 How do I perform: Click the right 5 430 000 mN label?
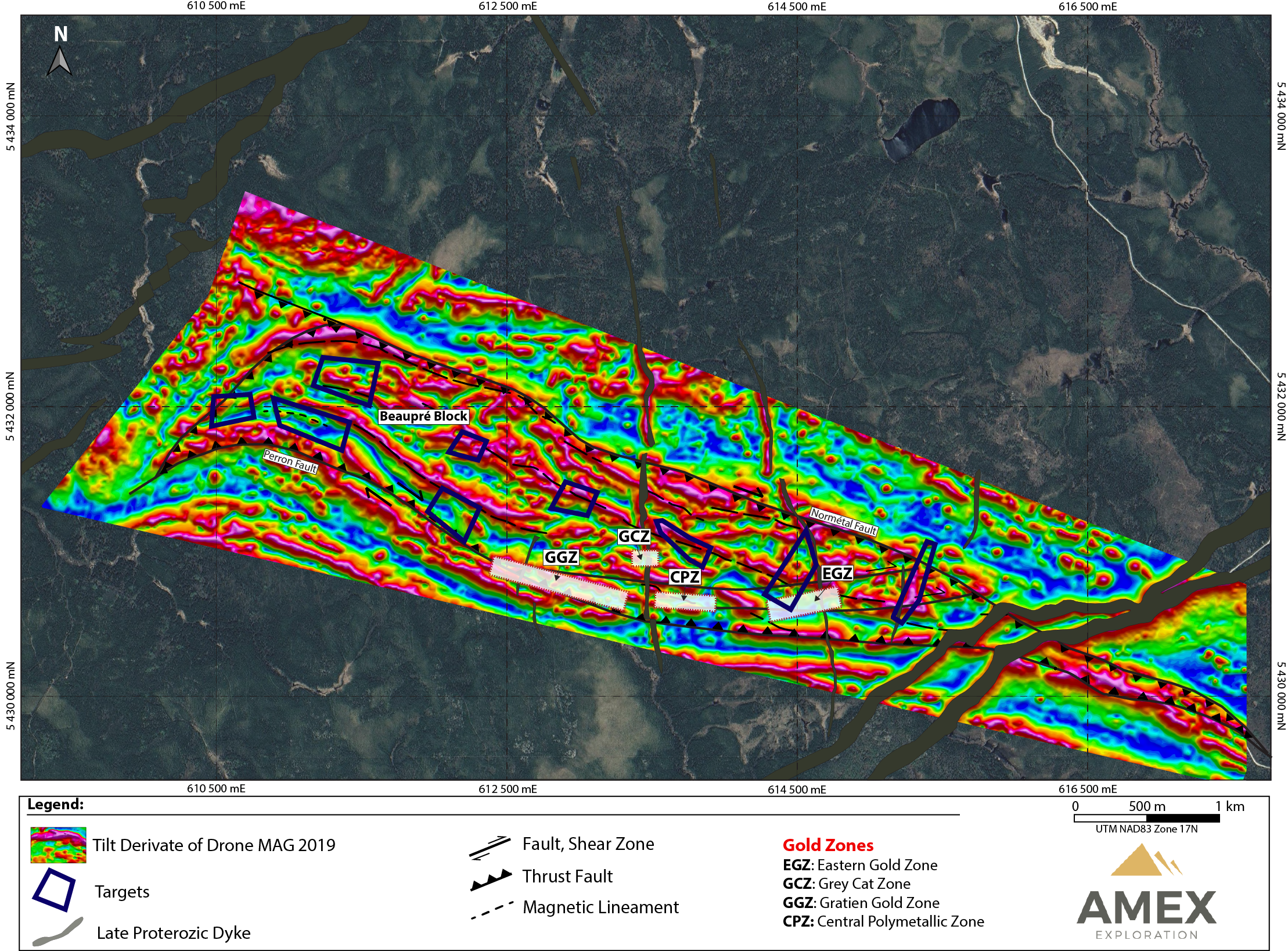[x=1280, y=695]
